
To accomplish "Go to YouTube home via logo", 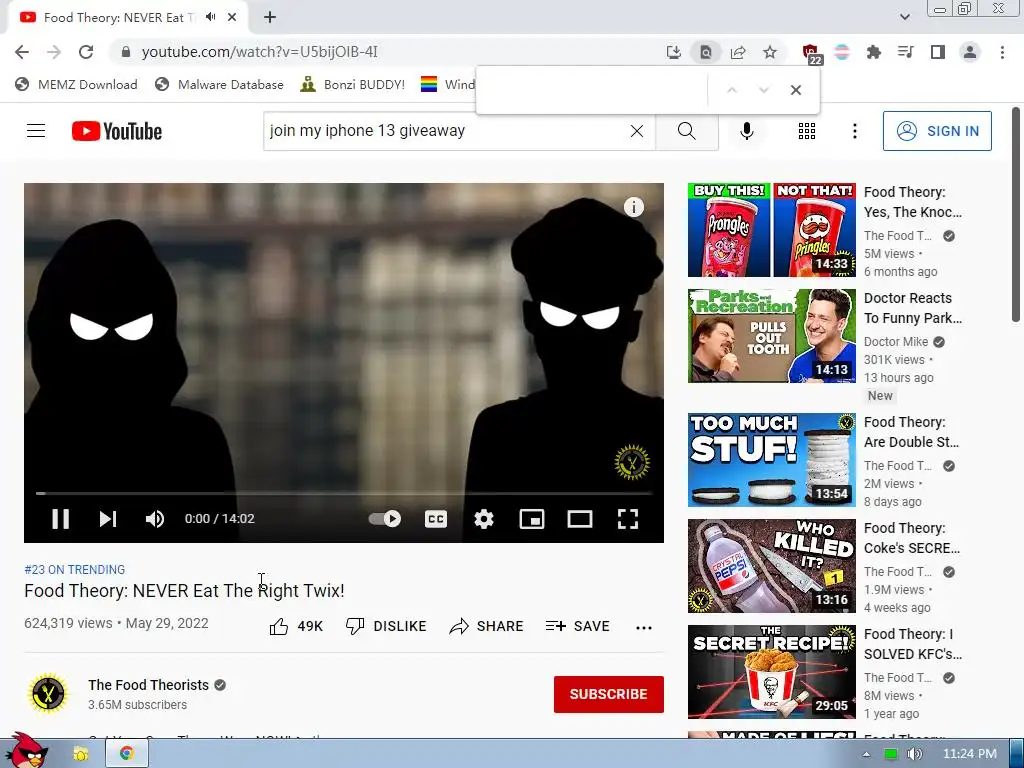I will point(117,131).
